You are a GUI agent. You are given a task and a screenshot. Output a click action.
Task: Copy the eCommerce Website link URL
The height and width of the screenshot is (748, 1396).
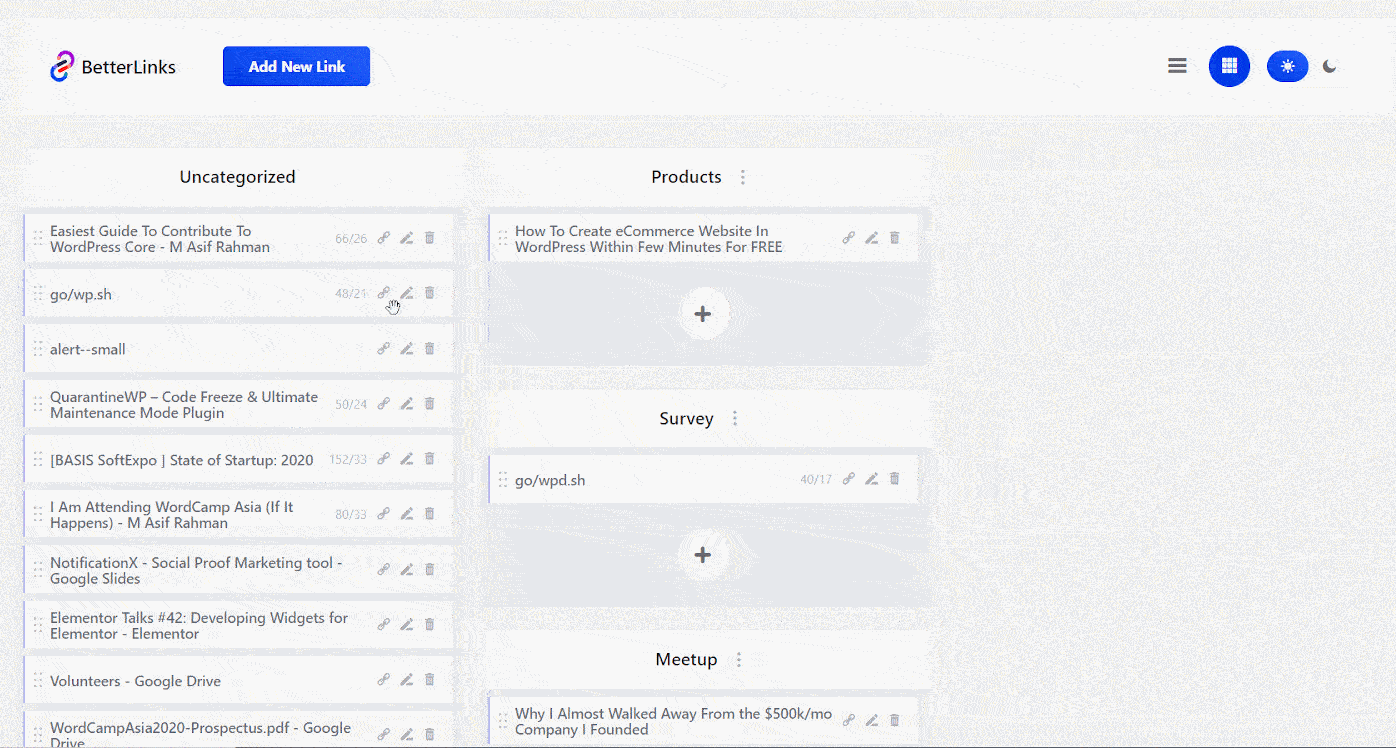tap(848, 238)
